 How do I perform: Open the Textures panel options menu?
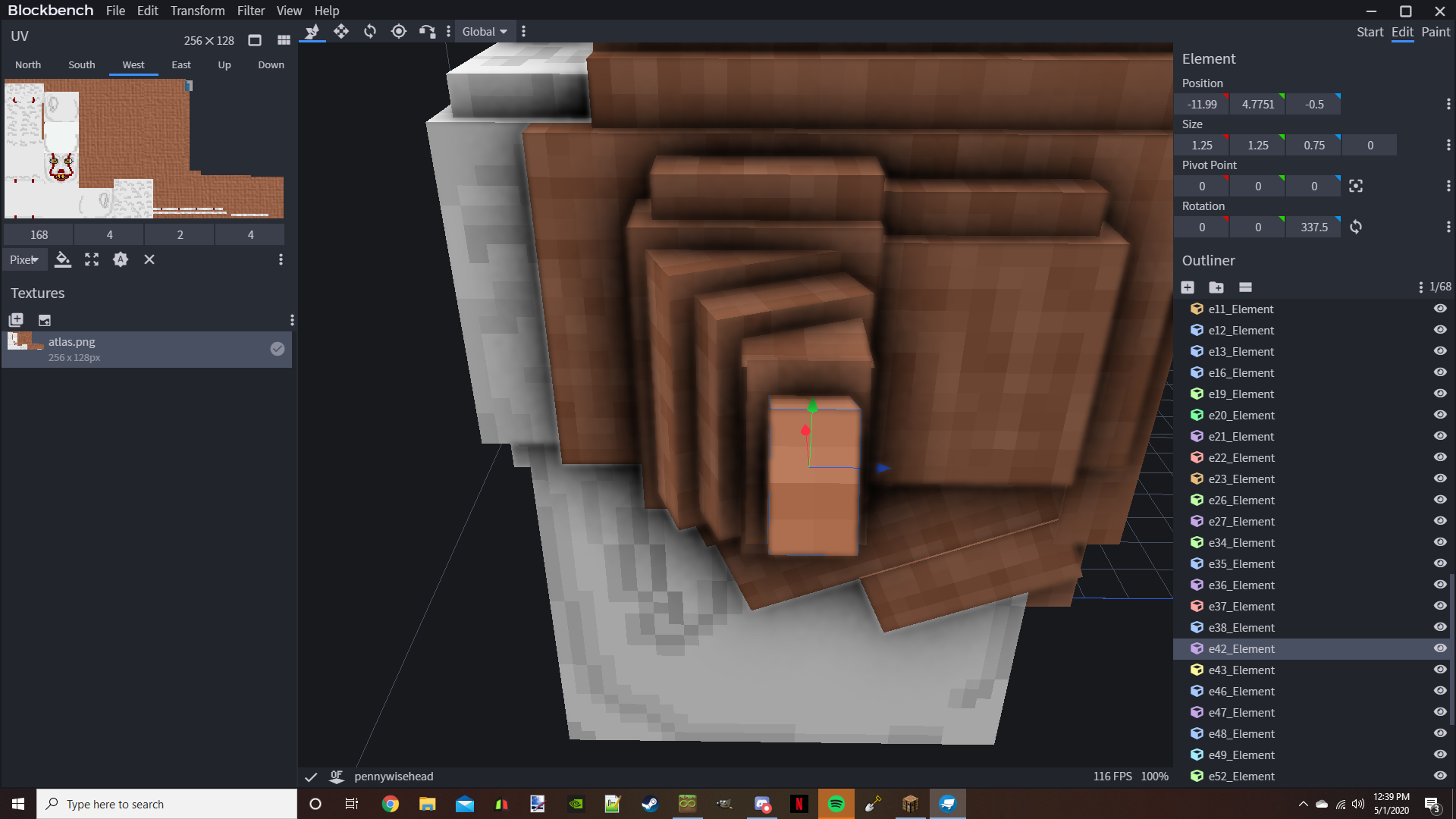coord(292,320)
